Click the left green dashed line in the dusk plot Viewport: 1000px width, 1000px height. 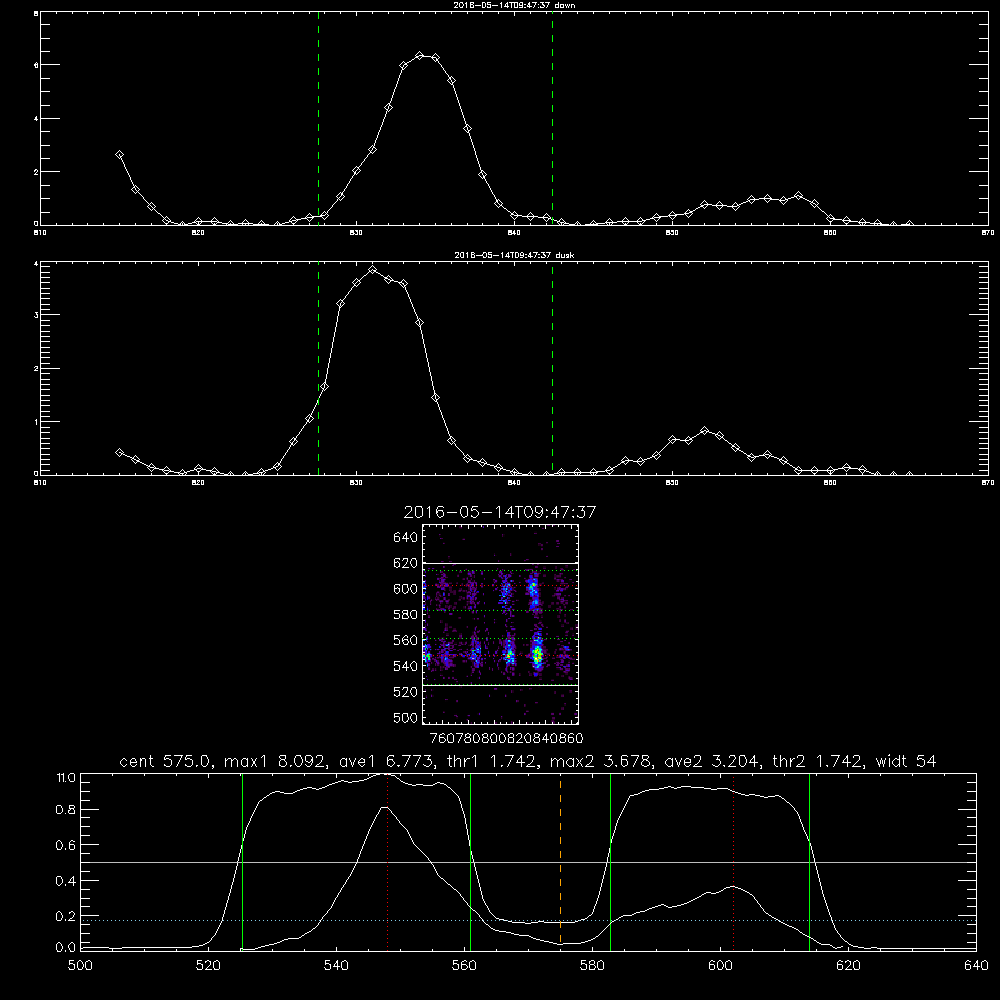coord(318,369)
